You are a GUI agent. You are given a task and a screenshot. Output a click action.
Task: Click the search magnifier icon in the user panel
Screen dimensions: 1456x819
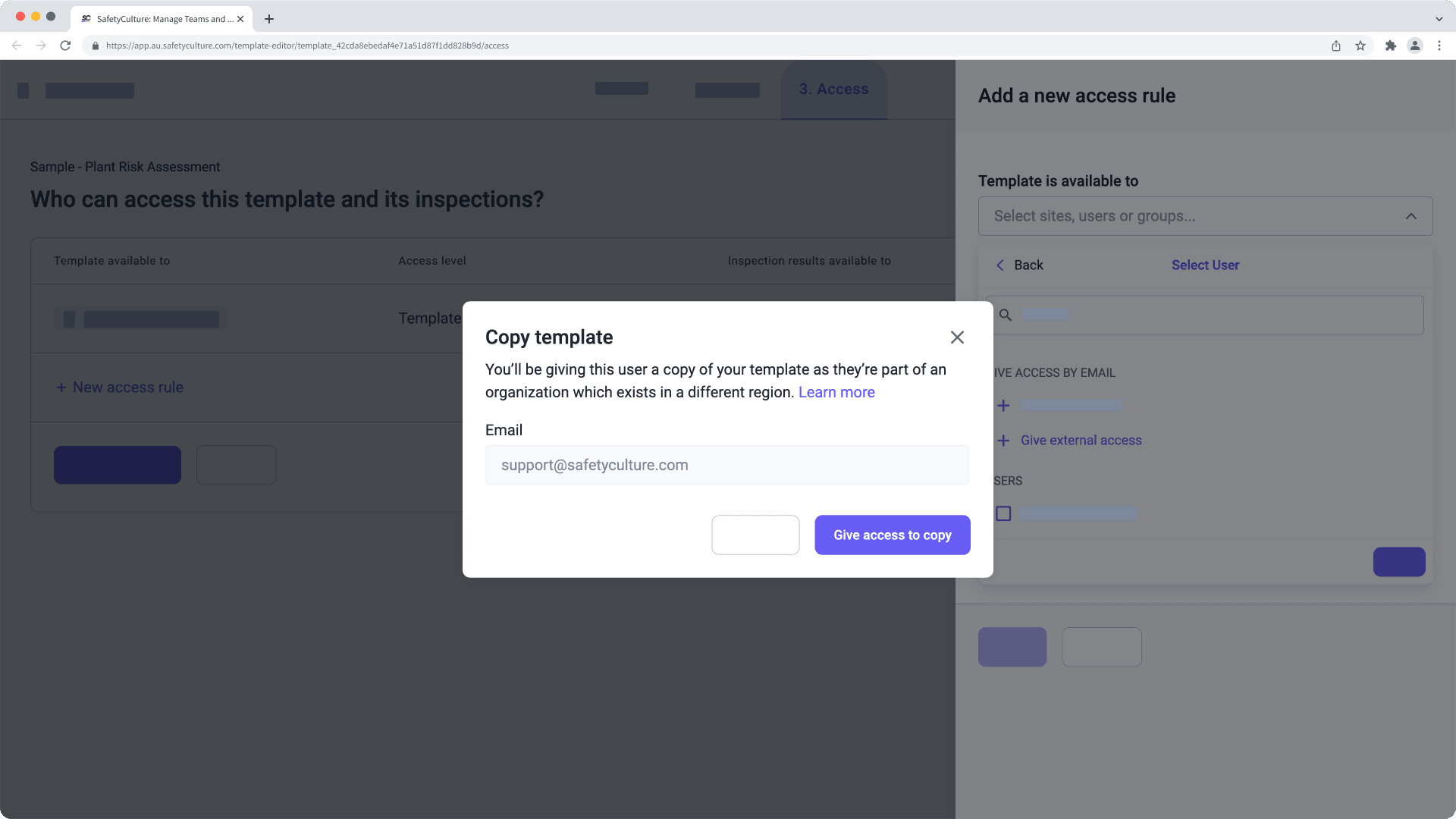[x=1005, y=314]
